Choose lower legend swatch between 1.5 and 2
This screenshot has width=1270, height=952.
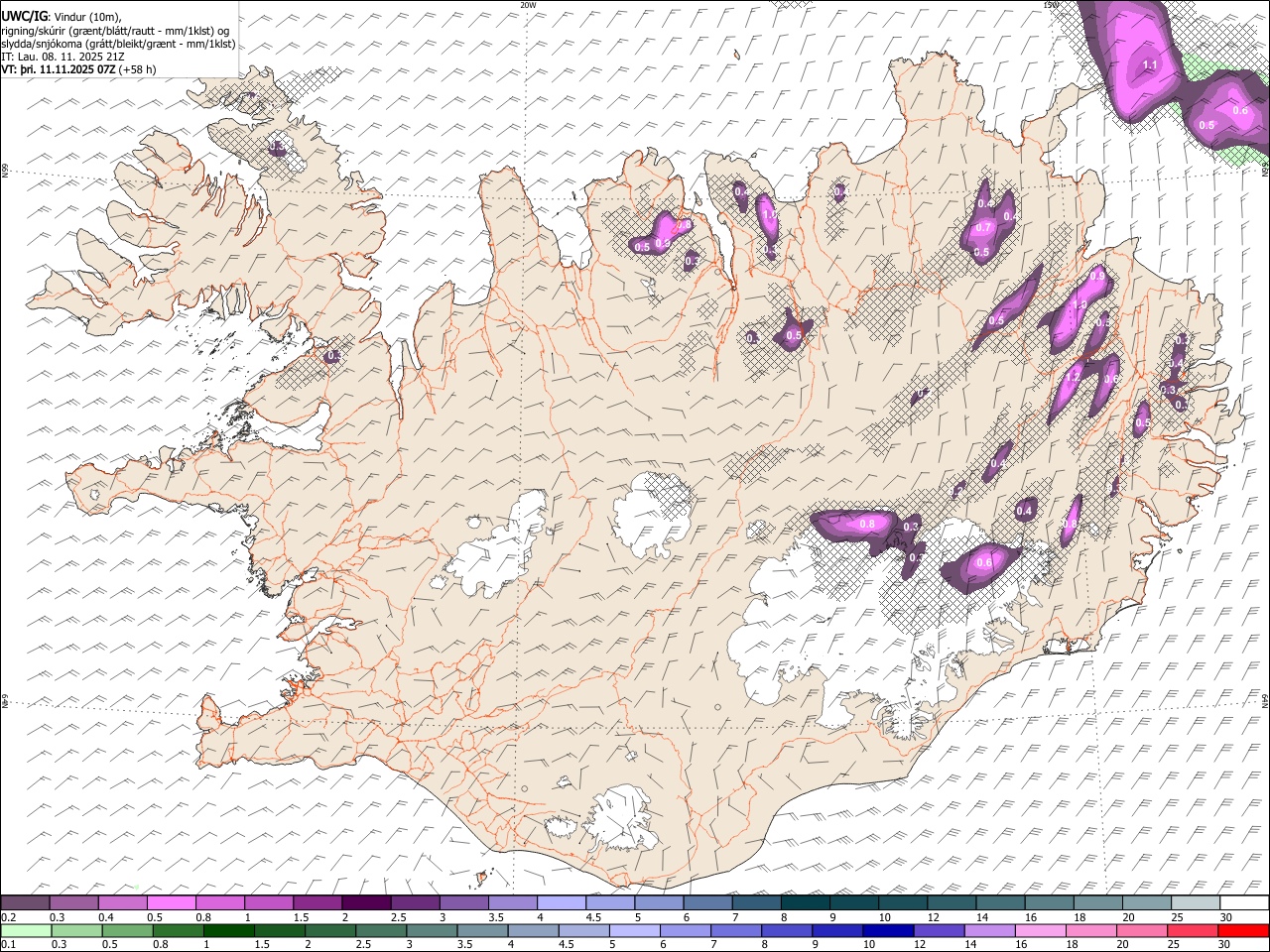pyautogui.click(x=279, y=930)
